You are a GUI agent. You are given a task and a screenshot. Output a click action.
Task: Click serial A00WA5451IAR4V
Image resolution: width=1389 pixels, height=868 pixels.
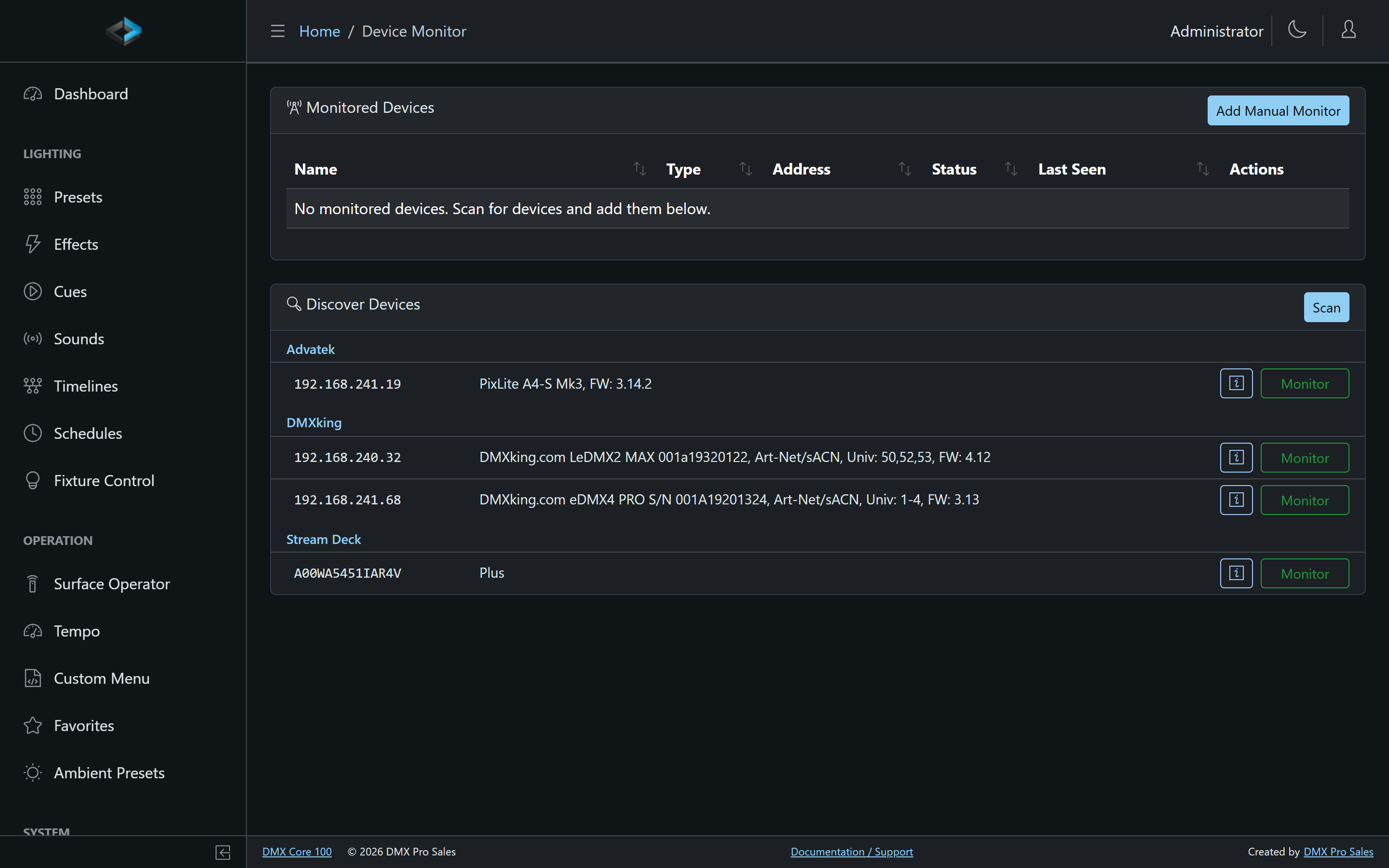pos(347,573)
